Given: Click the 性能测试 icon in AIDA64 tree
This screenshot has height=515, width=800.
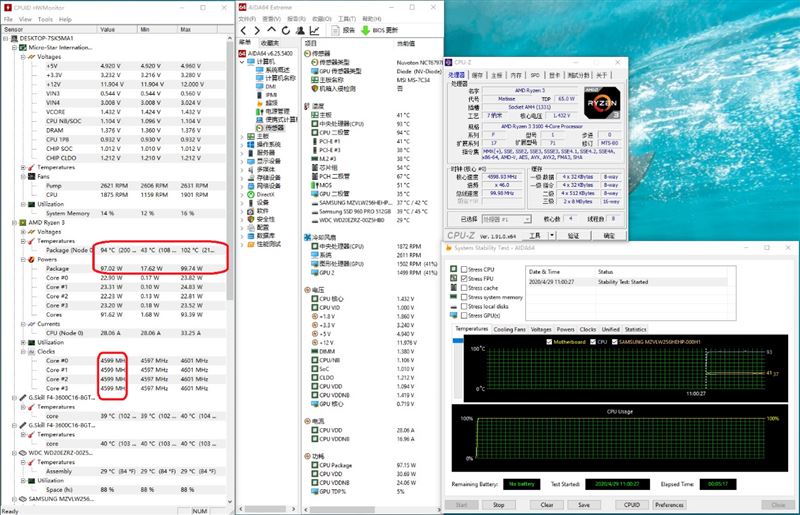Looking at the screenshot, I should point(251,244).
